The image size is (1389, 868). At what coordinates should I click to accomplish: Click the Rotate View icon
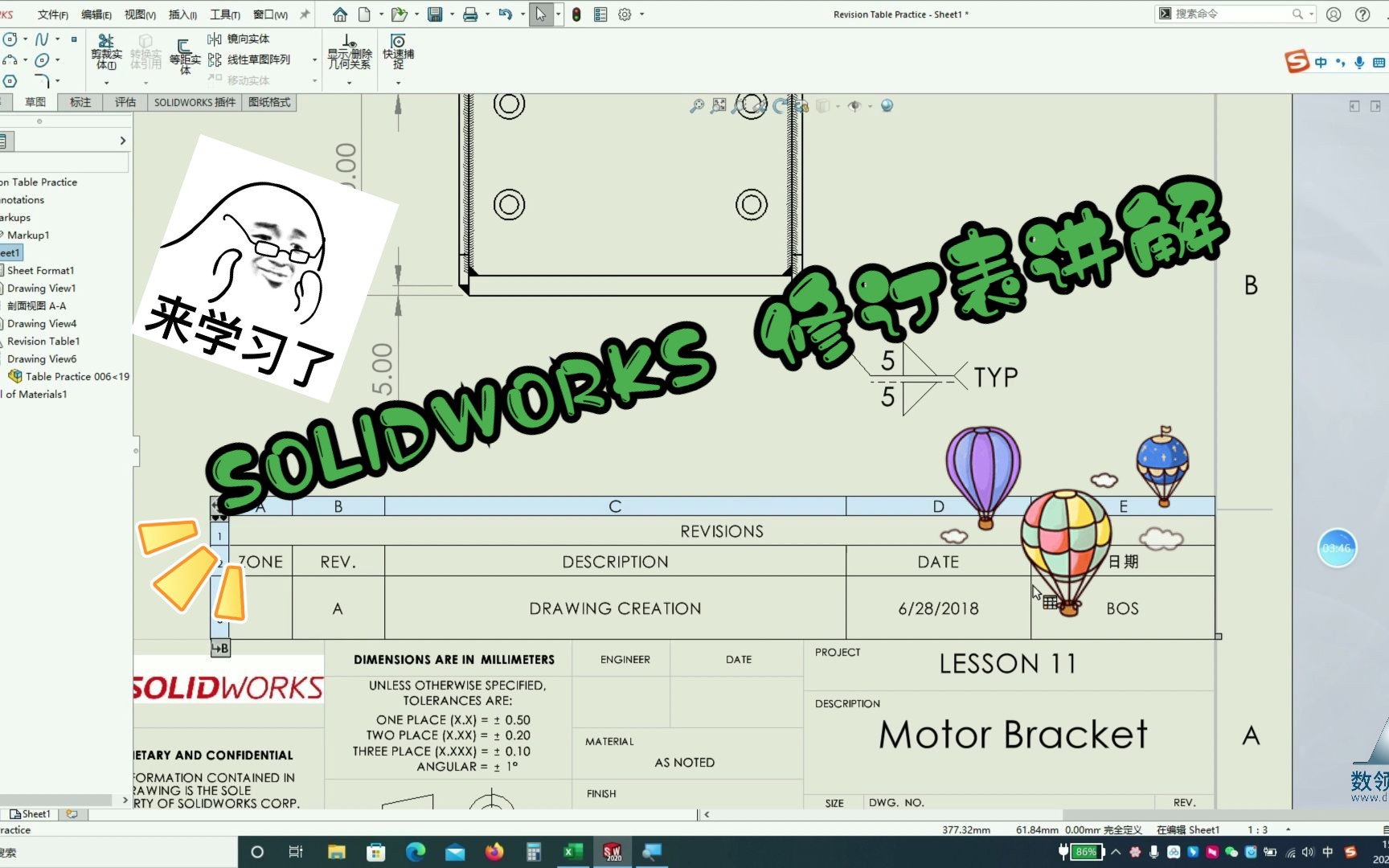pyautogui.click(x=778, y=105)
